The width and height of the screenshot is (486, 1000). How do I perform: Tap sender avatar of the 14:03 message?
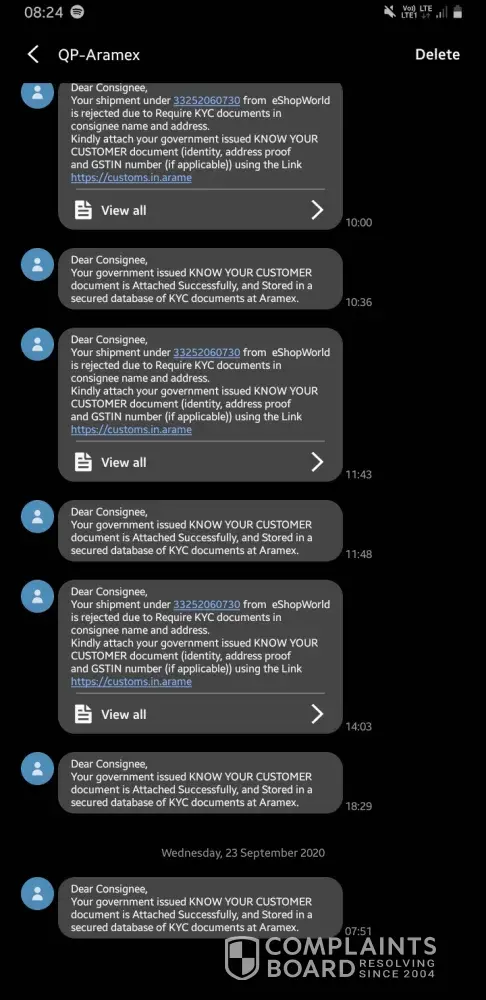pos(37,596)
